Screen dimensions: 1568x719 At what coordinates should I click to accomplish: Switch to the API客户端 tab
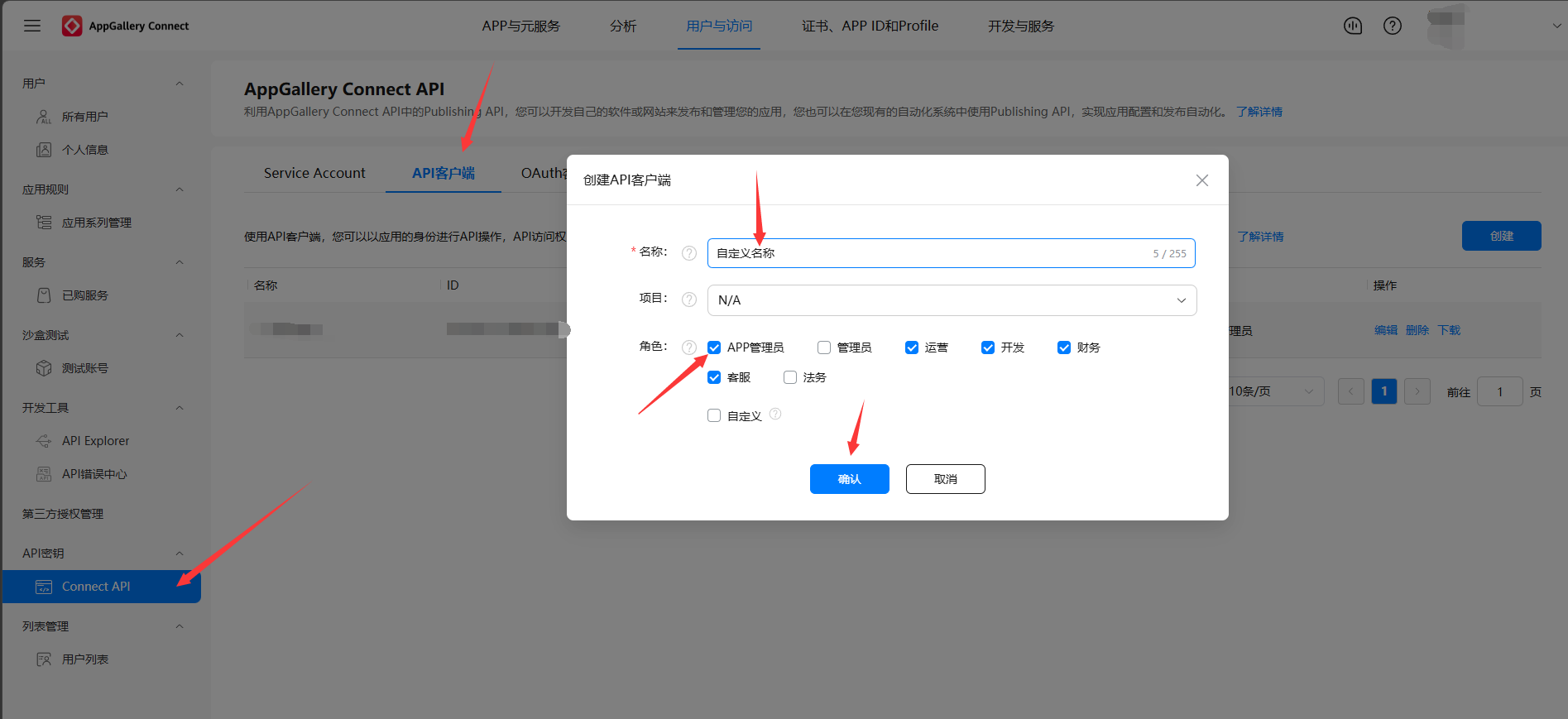point(444,173)
